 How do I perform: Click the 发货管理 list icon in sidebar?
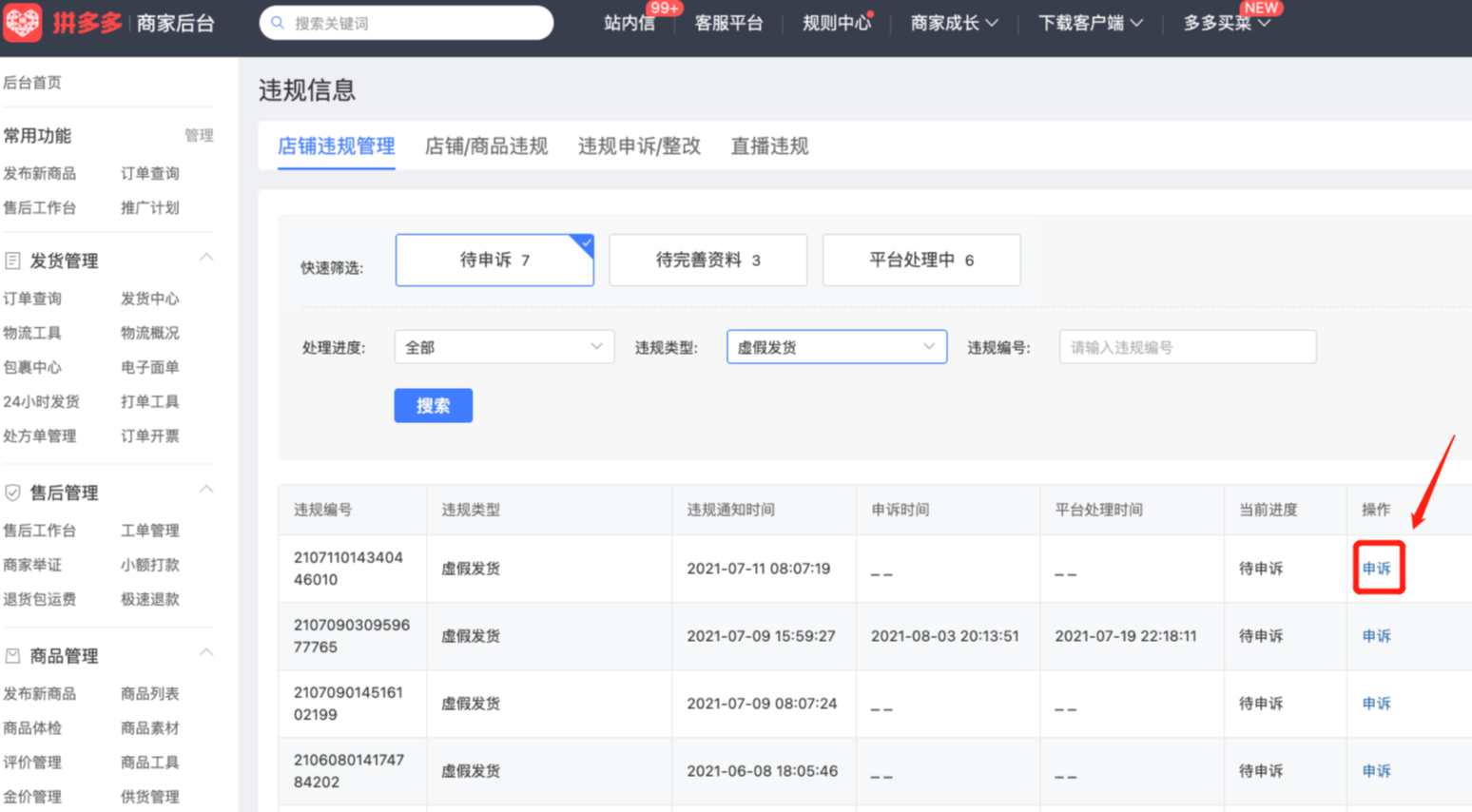[x=11, y=259]
